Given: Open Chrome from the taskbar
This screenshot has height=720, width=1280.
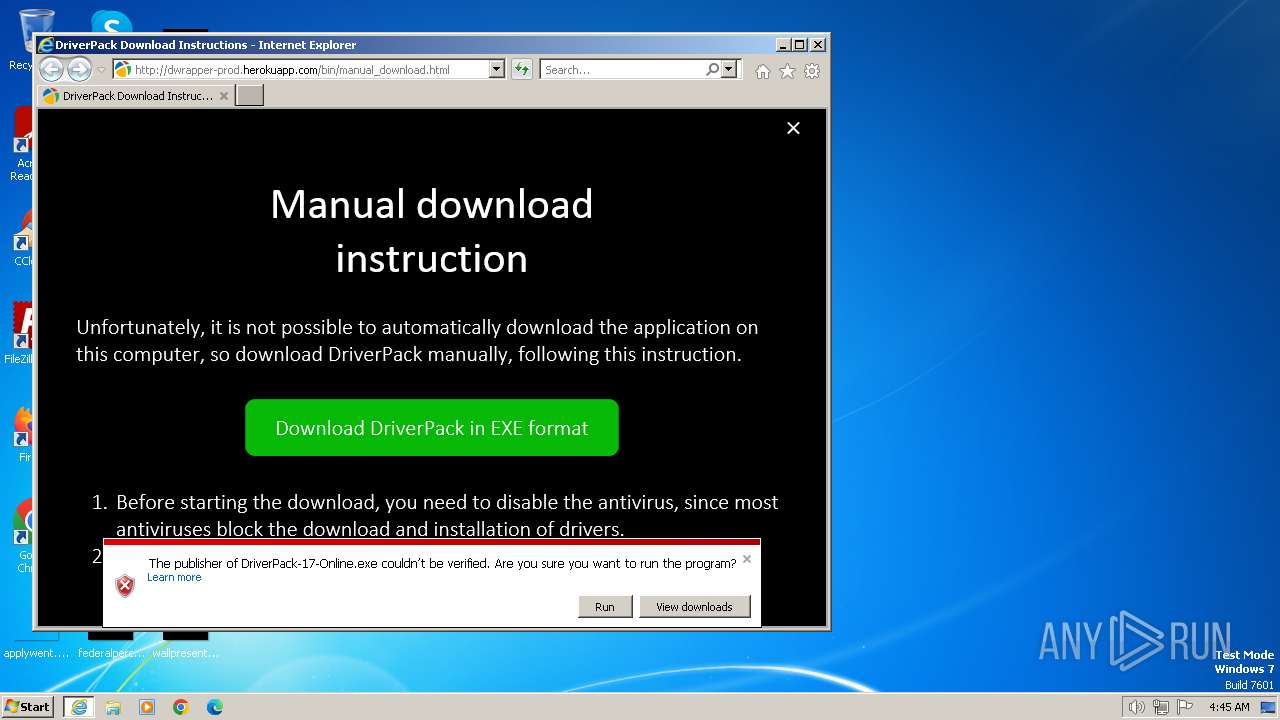Looking at the screenshot, I should coord(181,707).
